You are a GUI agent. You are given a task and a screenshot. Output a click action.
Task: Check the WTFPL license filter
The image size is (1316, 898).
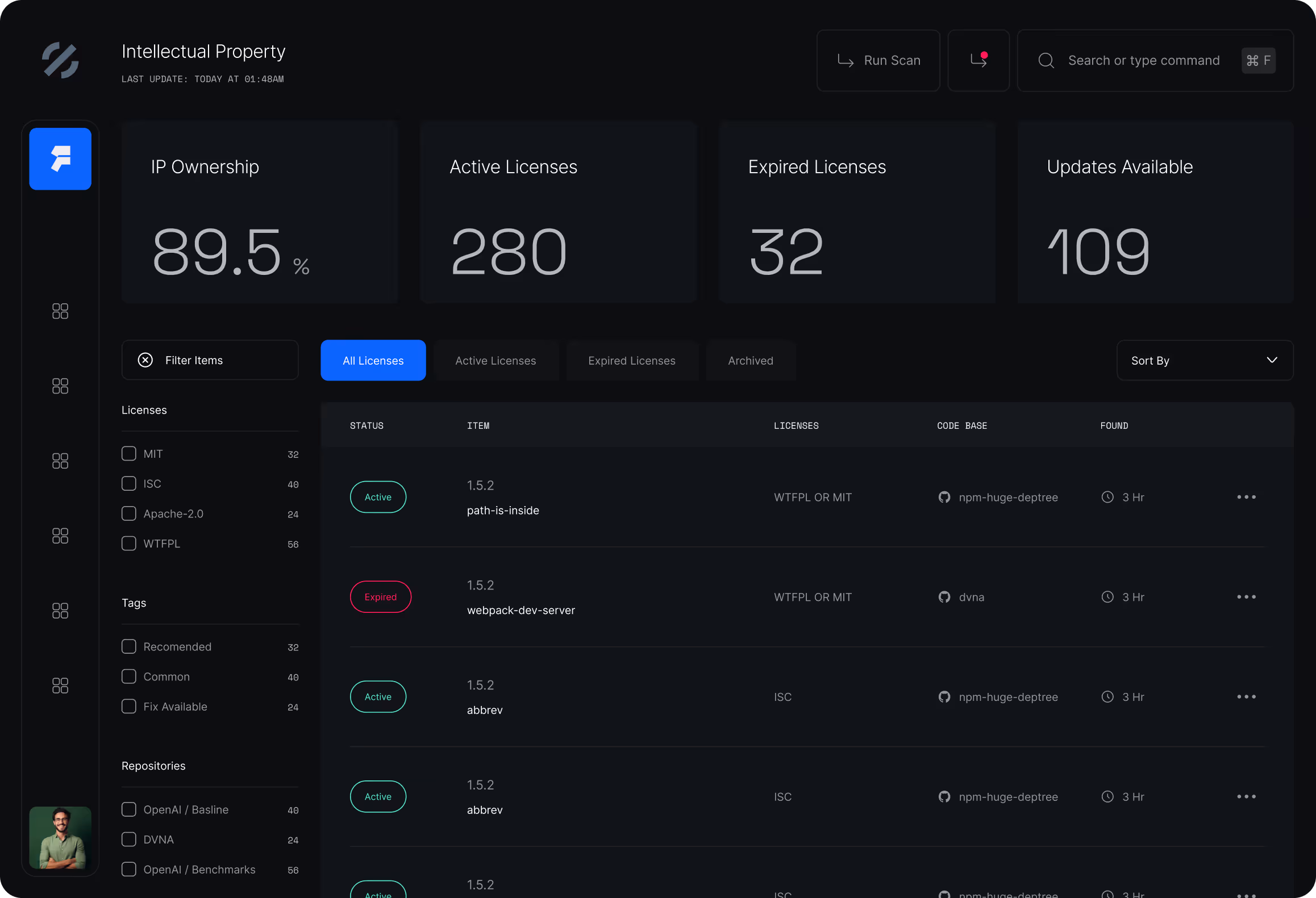129,544
